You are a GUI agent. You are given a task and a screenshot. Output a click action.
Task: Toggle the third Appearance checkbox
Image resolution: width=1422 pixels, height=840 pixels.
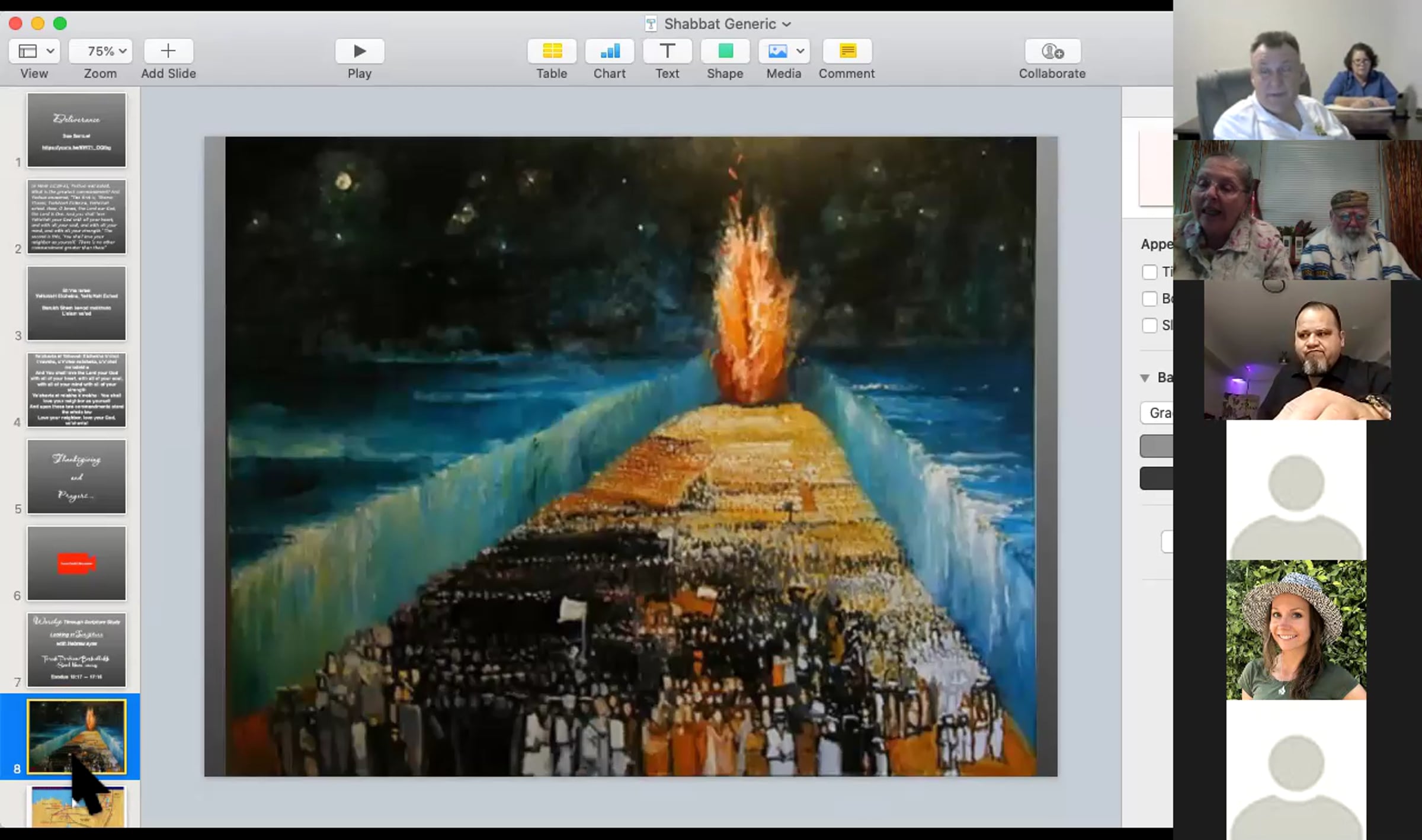1149,325
